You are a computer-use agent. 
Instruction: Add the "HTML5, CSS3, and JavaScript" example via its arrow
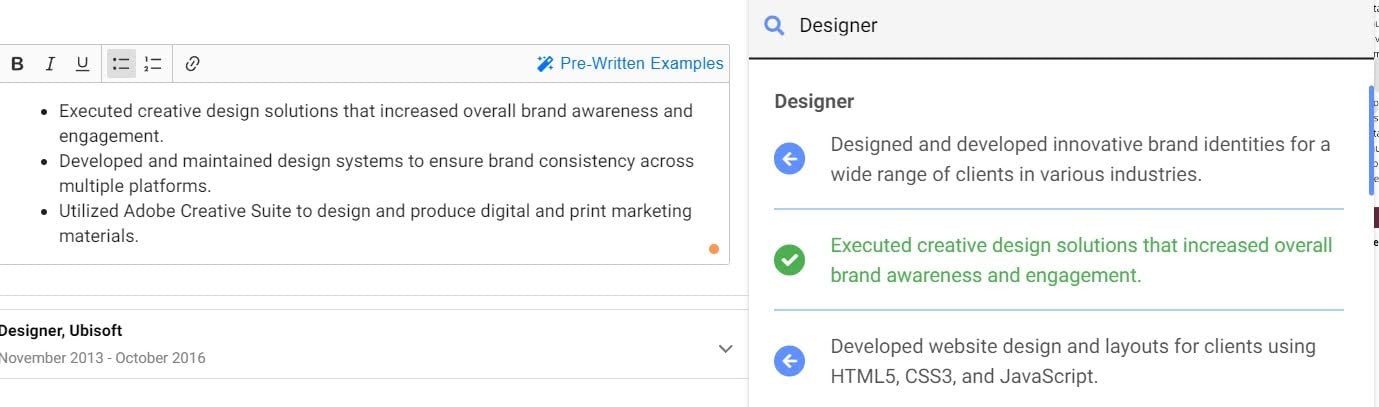pyautogui.click(x=789, y=361)
